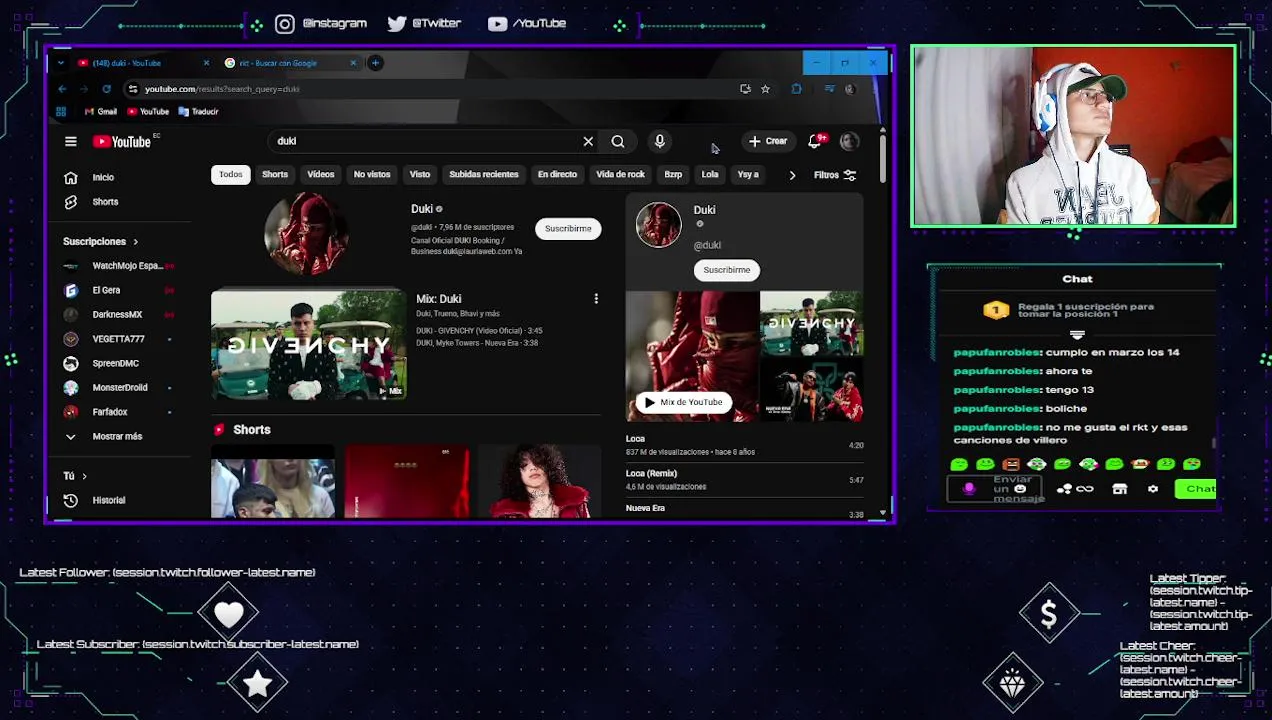The height and width of the screenshot is (720, 1272).
Task: Expand the Tú section chevron
Action: pyautogui.click(x=84, y=476)
